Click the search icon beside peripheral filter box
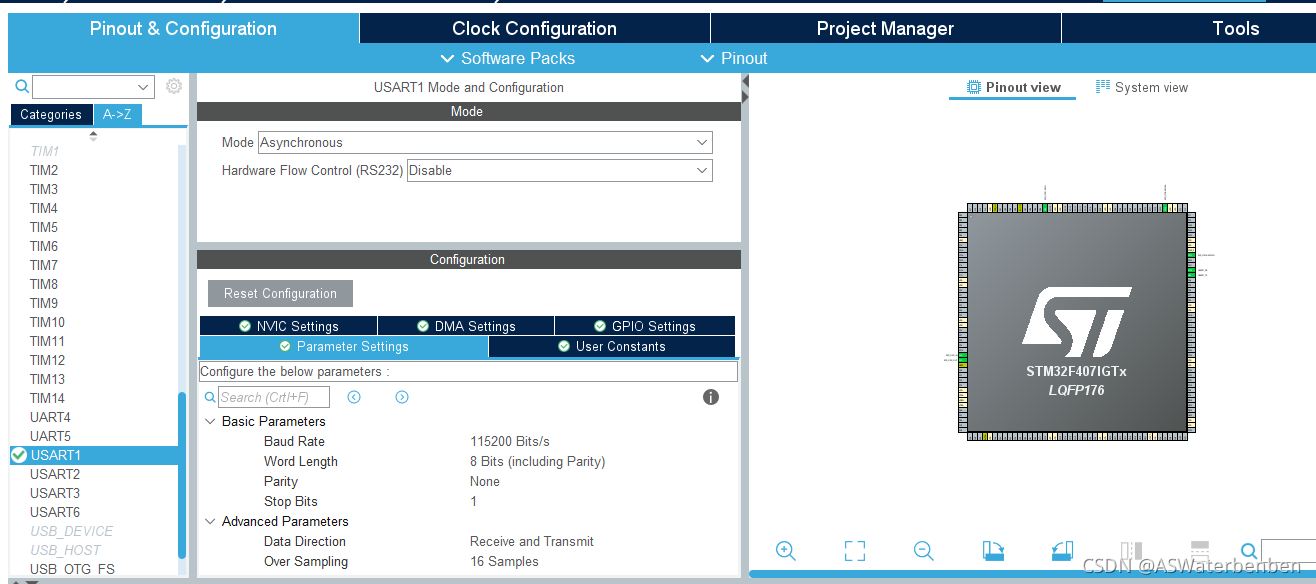 [x=22, y=87]
